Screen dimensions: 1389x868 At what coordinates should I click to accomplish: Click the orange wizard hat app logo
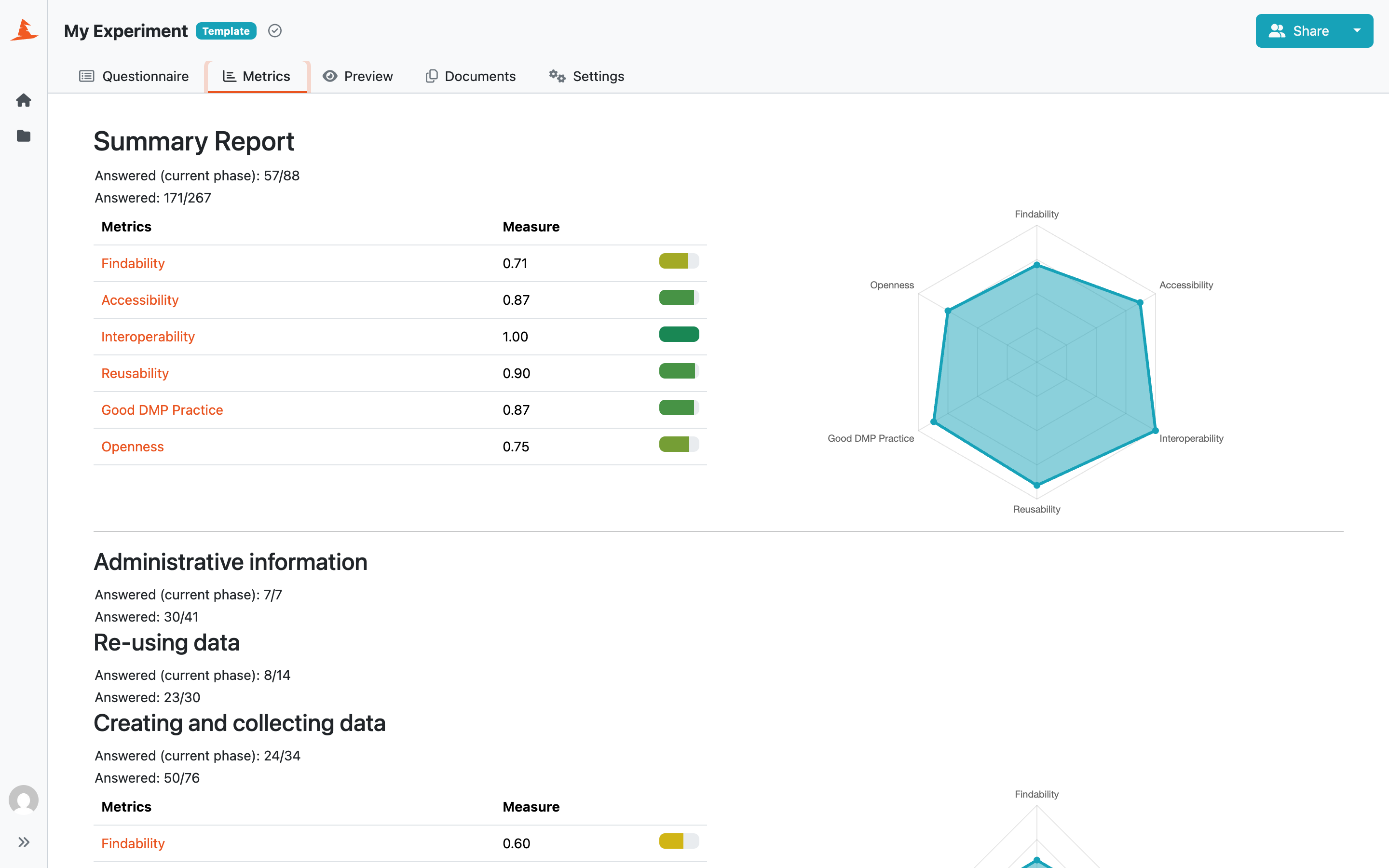pyautogui.click(x=24, y=30)
